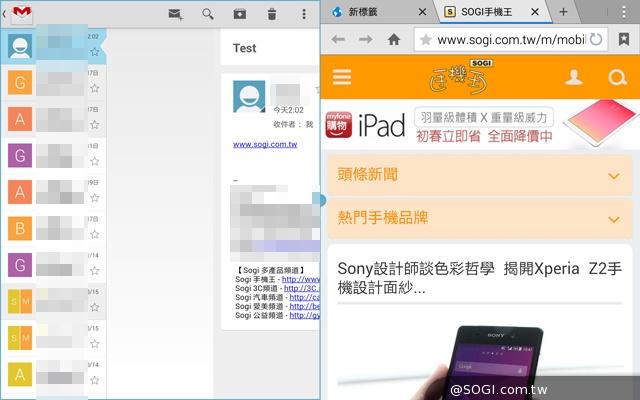Reload the page using refresh icon

point(596,40)
